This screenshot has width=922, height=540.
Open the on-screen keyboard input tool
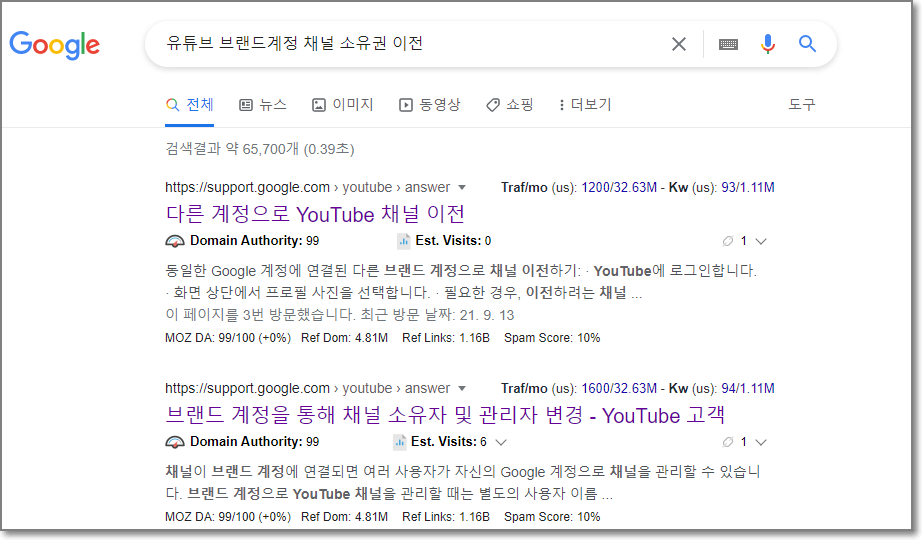point(728,45)
